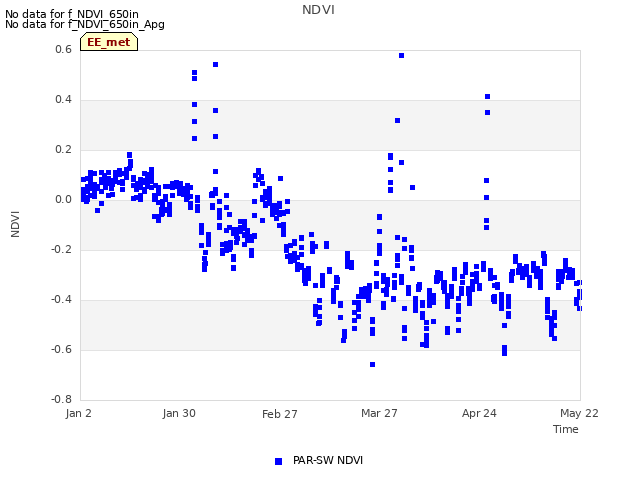This screenshot has width=640, height=480.
Task: Click the Jan 30 x-axis tick label
Action: 179,413
